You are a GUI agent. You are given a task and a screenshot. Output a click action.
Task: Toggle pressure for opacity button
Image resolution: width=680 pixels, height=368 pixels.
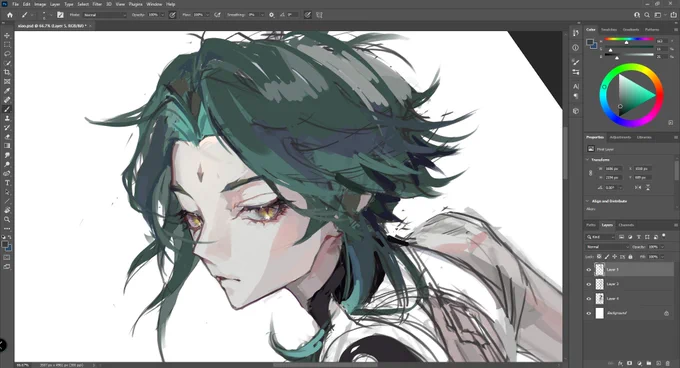(172, 15)
